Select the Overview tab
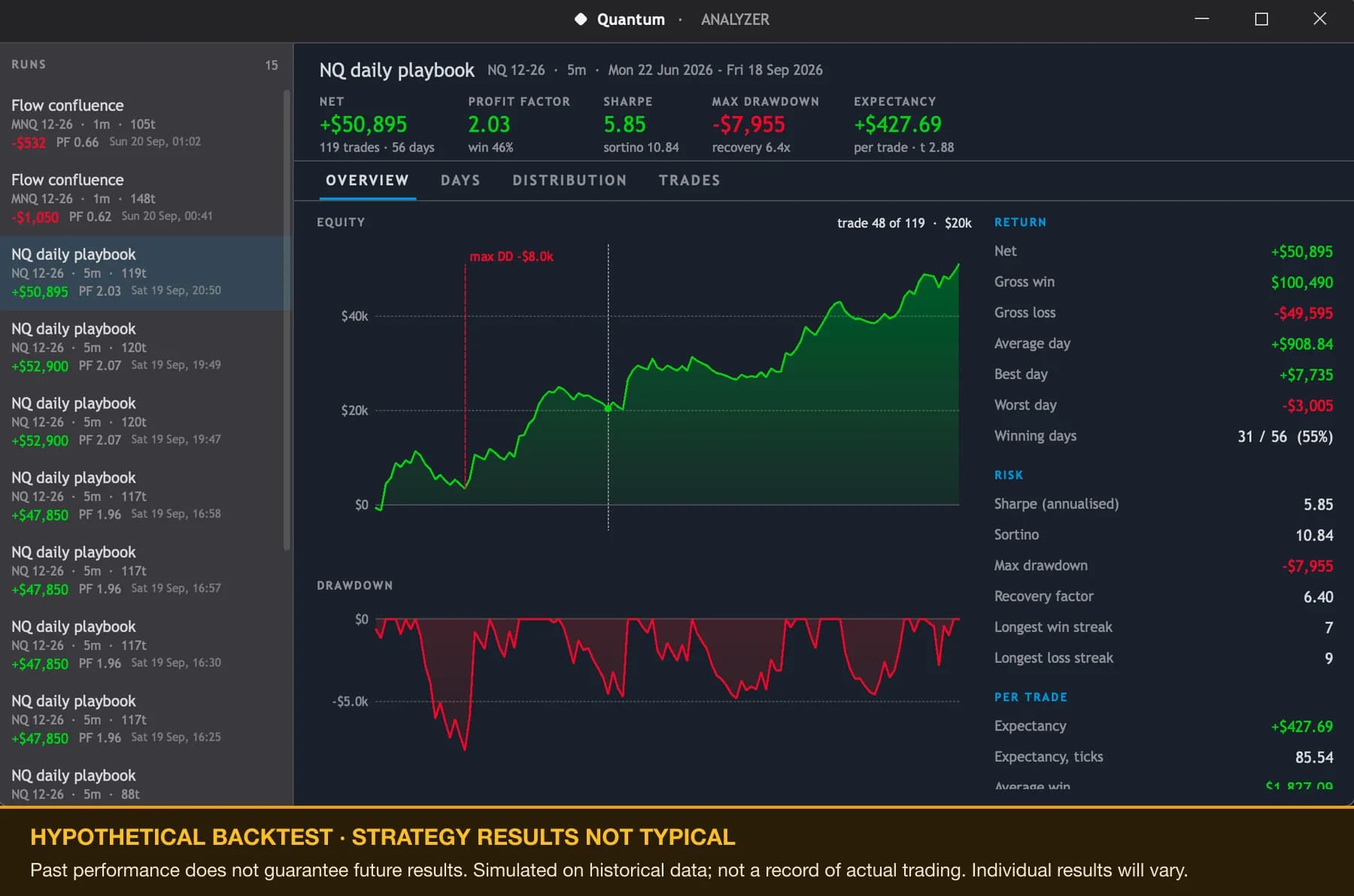 [x=367, y=181]
